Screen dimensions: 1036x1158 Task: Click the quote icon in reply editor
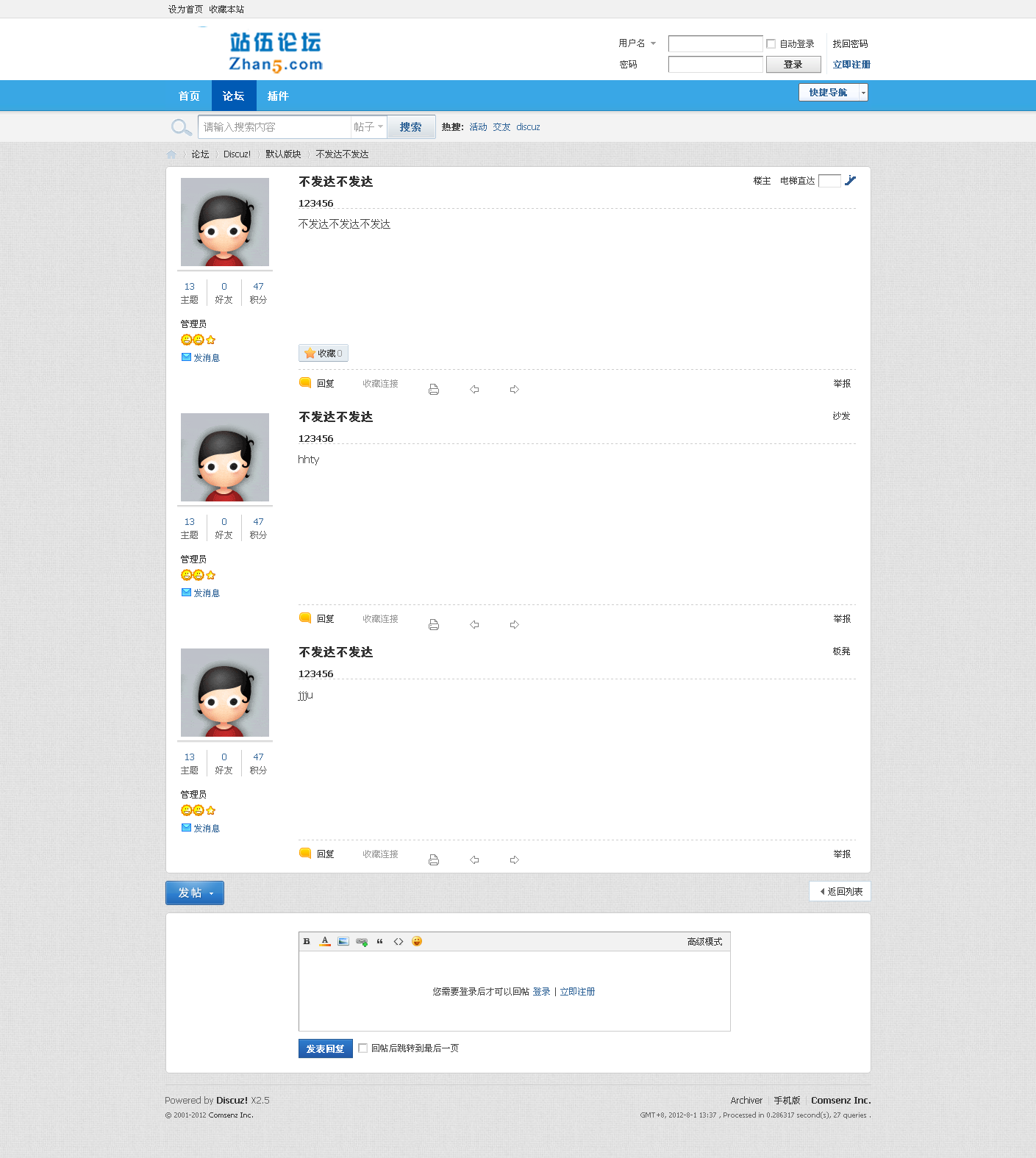(380, 941)
